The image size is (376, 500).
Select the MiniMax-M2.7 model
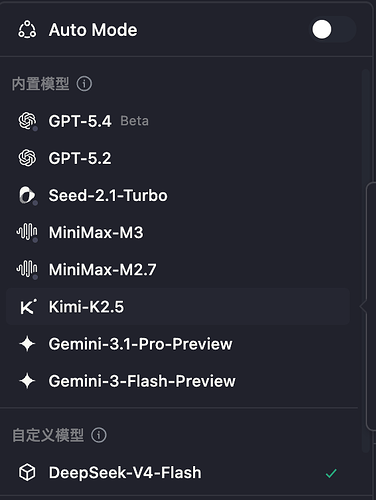[178, 269]
